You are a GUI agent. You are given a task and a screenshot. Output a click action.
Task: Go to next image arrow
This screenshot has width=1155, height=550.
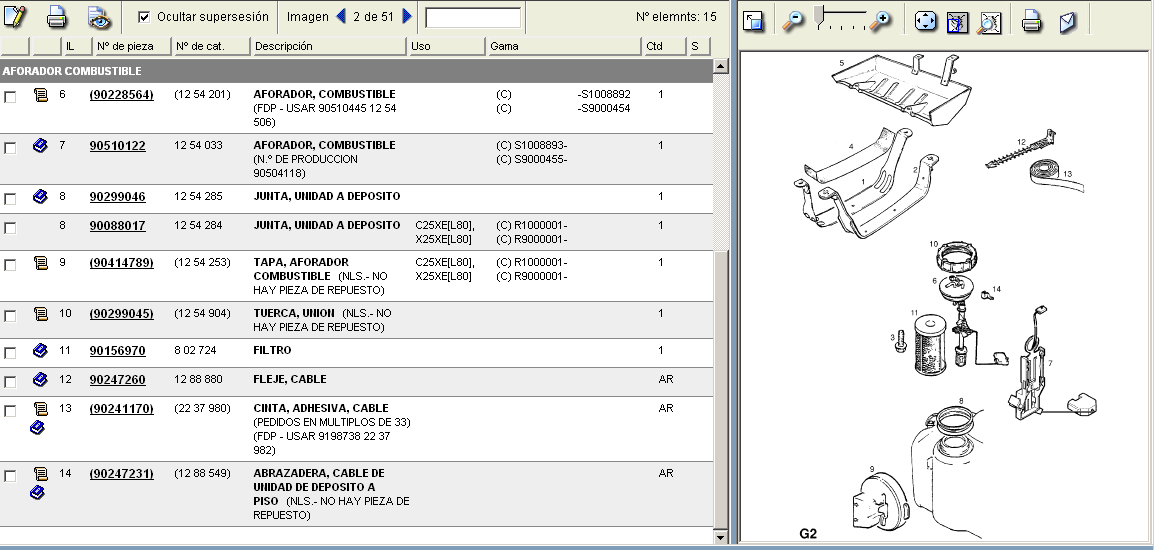pyautogui.click(x=407, y=16)
